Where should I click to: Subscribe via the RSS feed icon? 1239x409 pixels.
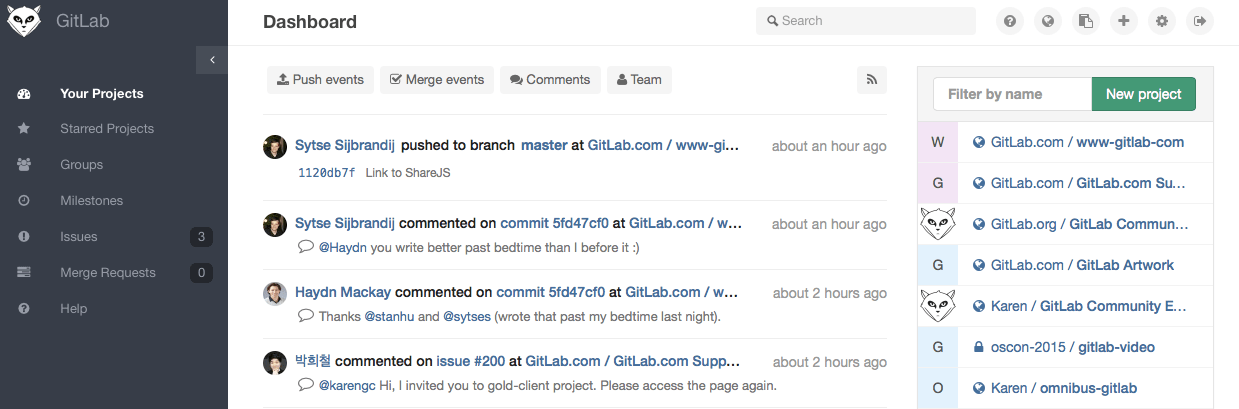[x=872, y=80]
